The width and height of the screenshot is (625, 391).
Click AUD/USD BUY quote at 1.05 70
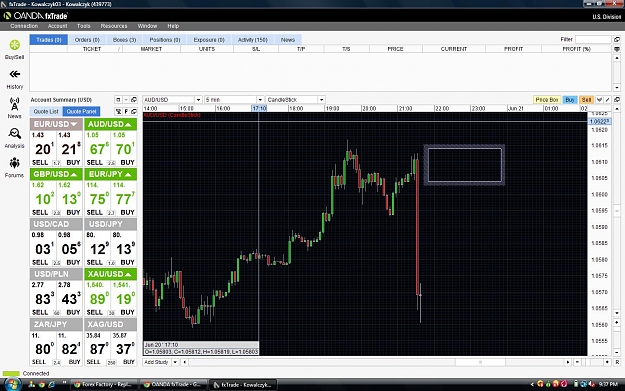click(x=124, y=149)
